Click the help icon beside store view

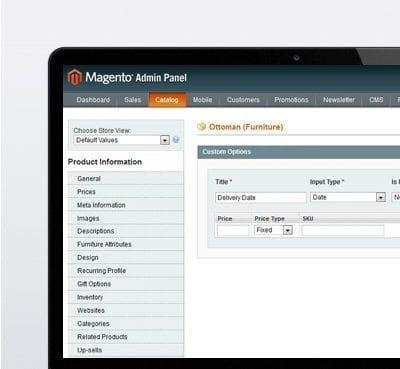click(176, 140)
